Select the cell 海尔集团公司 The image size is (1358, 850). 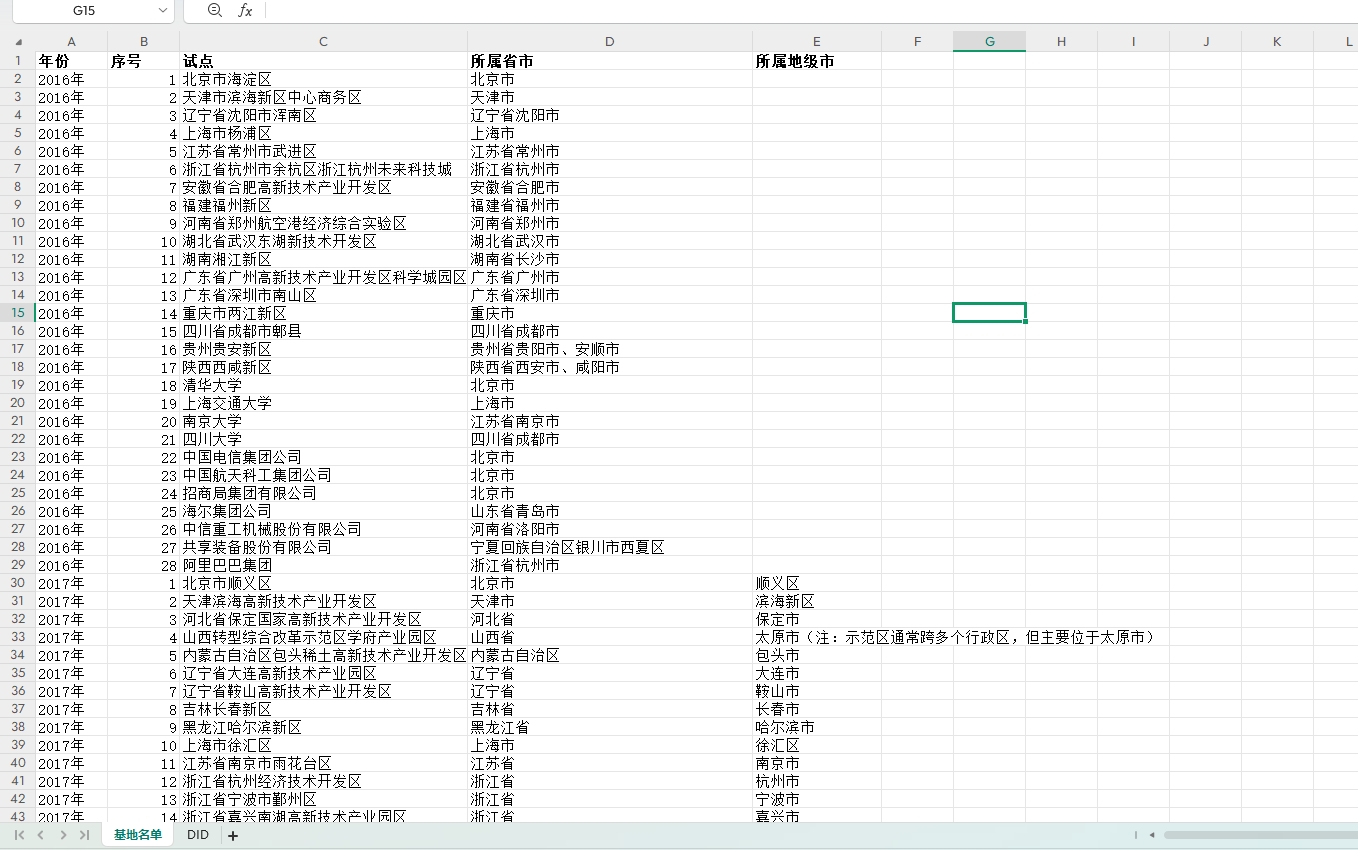[324, 511]
